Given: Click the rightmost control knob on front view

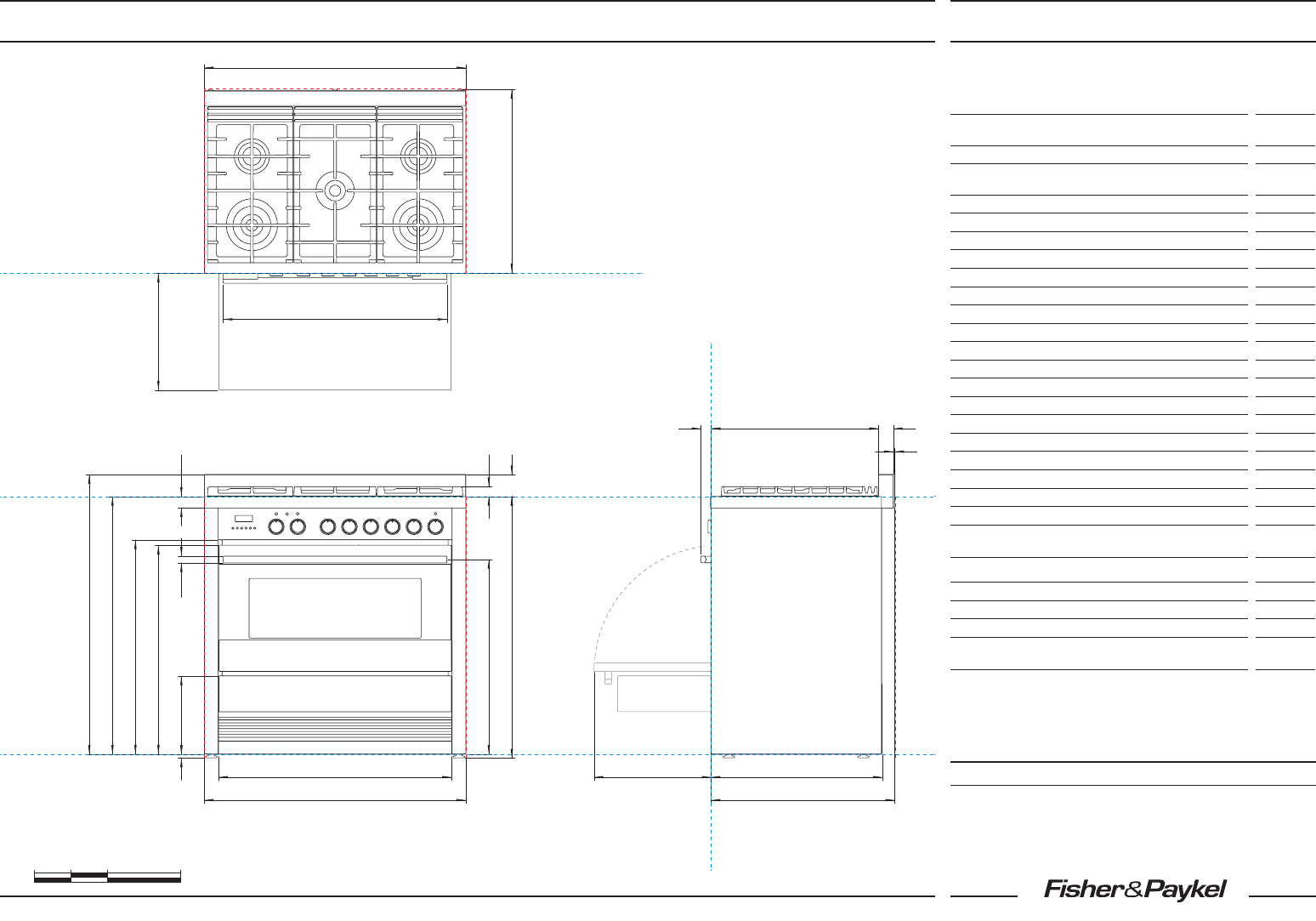Looking at the screenshot, I should 435,526.
